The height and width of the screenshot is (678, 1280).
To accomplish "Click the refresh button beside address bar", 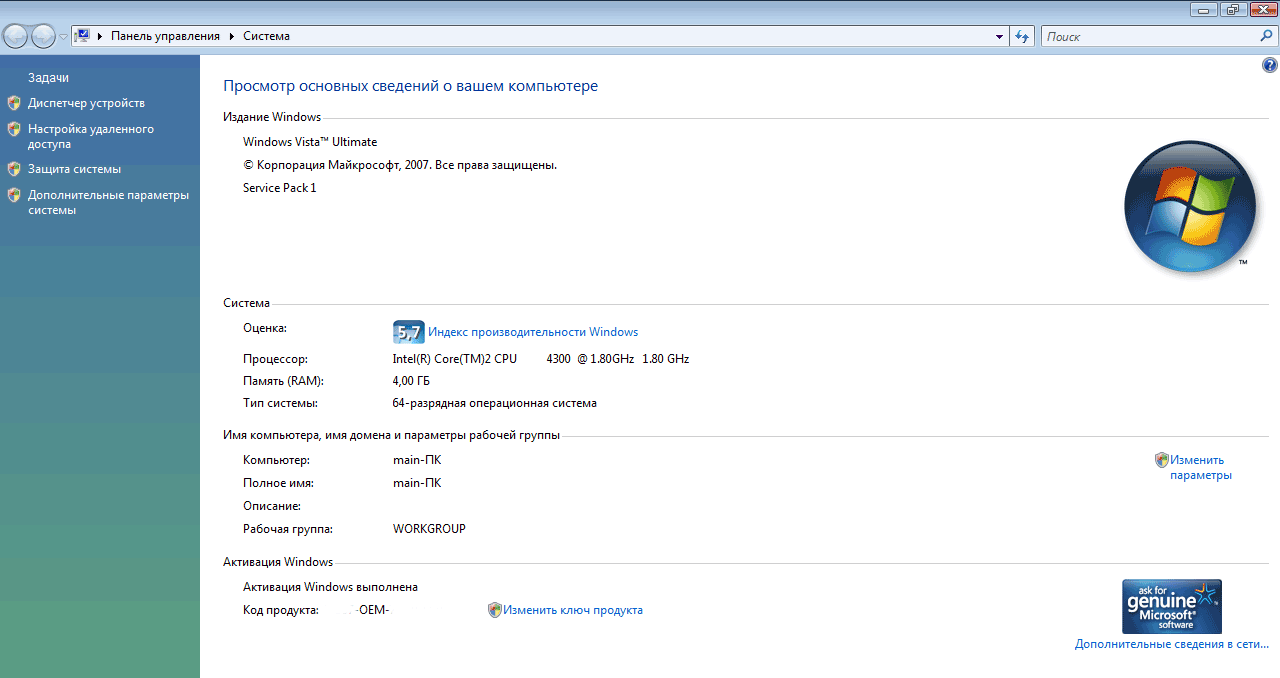I will [x=1022, y=36].
